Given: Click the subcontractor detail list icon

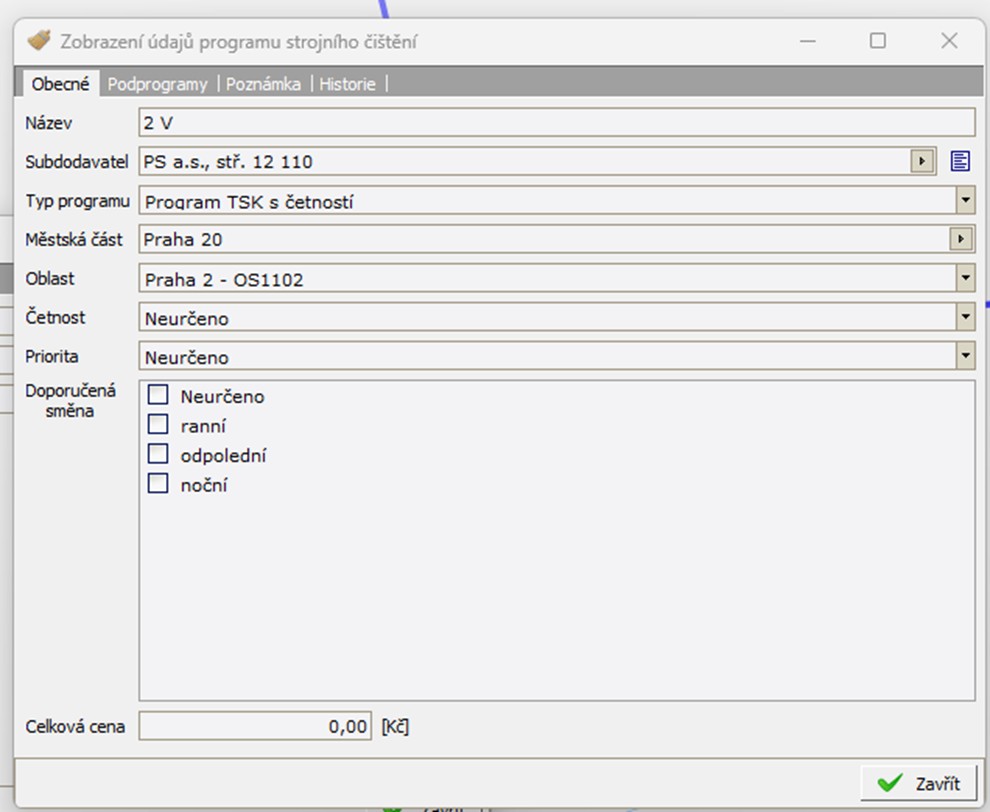Looking at the screenshot, I should pyautogui.click(x=960, y=161).
